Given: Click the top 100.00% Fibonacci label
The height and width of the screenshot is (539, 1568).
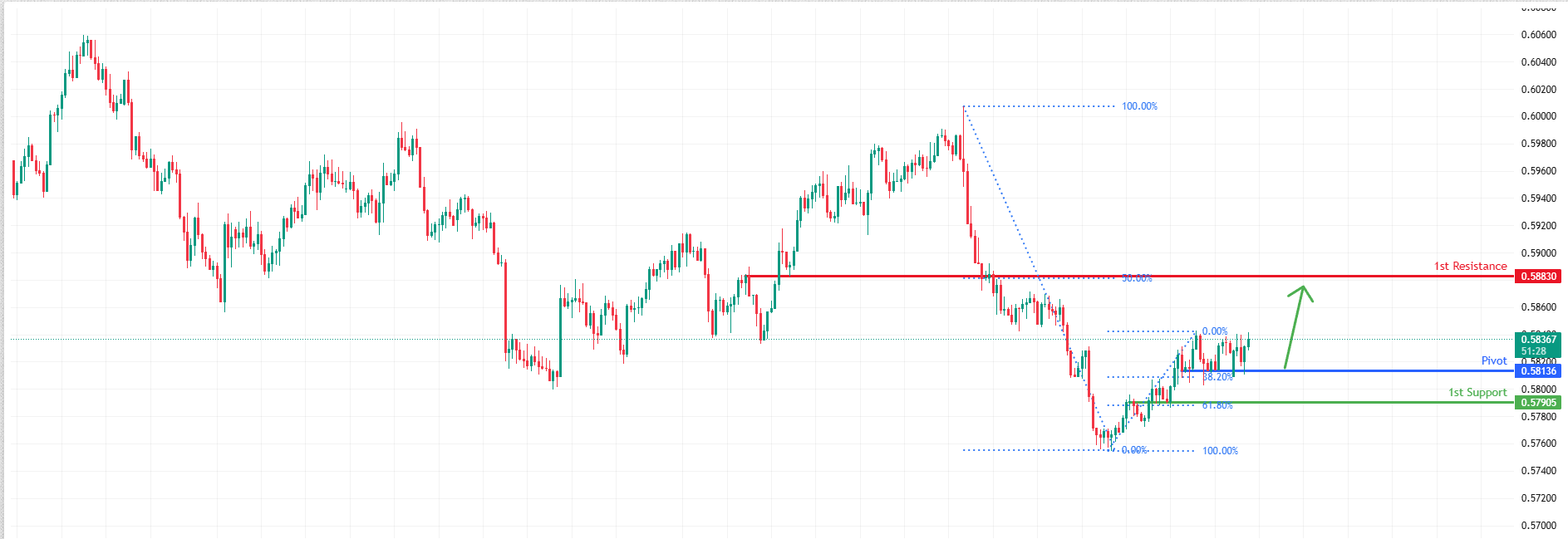Looking at the screenshot, I should [x=1139, y=106].
